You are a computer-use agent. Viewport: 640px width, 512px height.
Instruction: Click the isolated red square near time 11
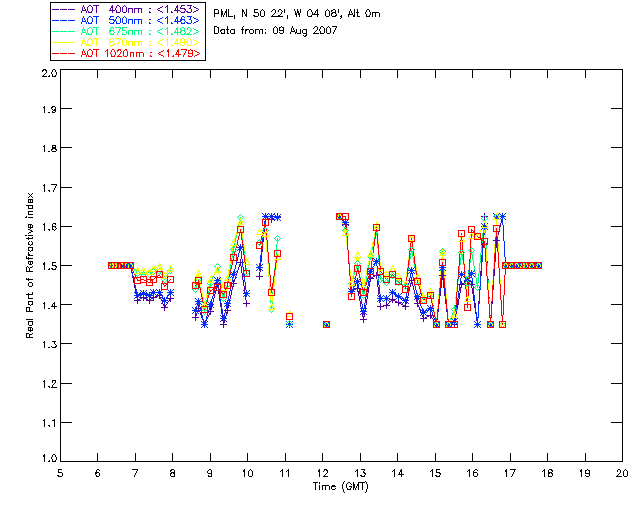click(x=289, y=316)
